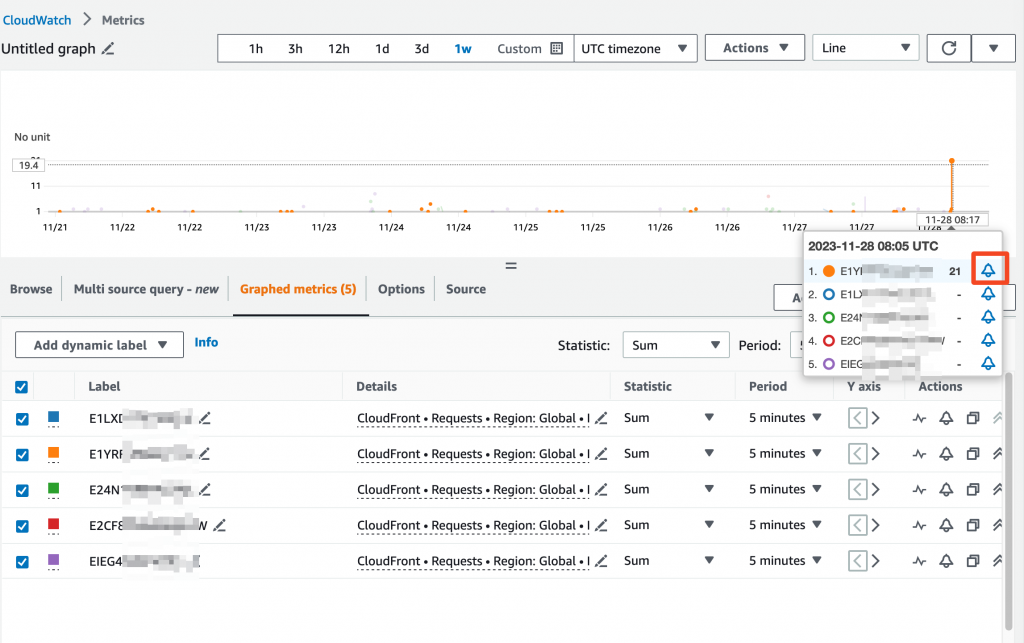Edit the Untitled graph name pencil icon

pyautogui.click(x=108, y=49)
